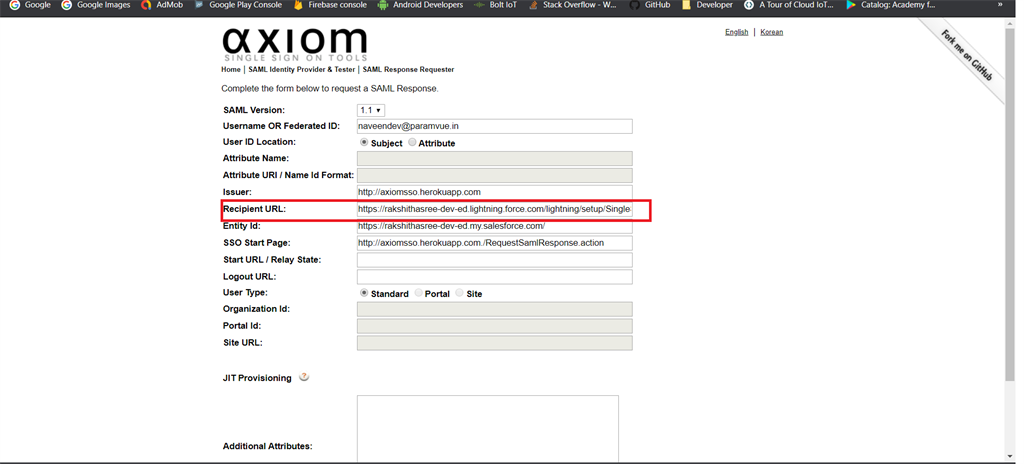1024x464 pixels.
Task: Click the scrollbar down arrow
Action: [x=1011, y=456]
